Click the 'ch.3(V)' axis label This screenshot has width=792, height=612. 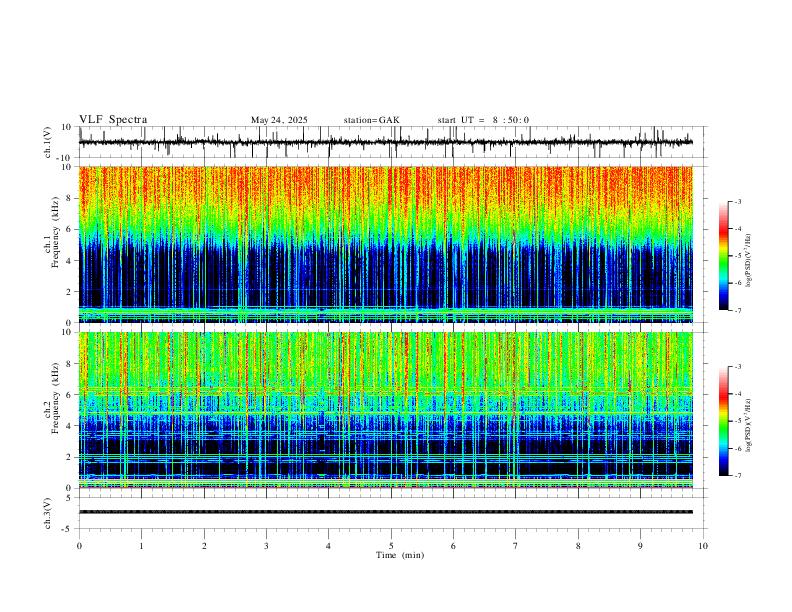coord(48,513)
